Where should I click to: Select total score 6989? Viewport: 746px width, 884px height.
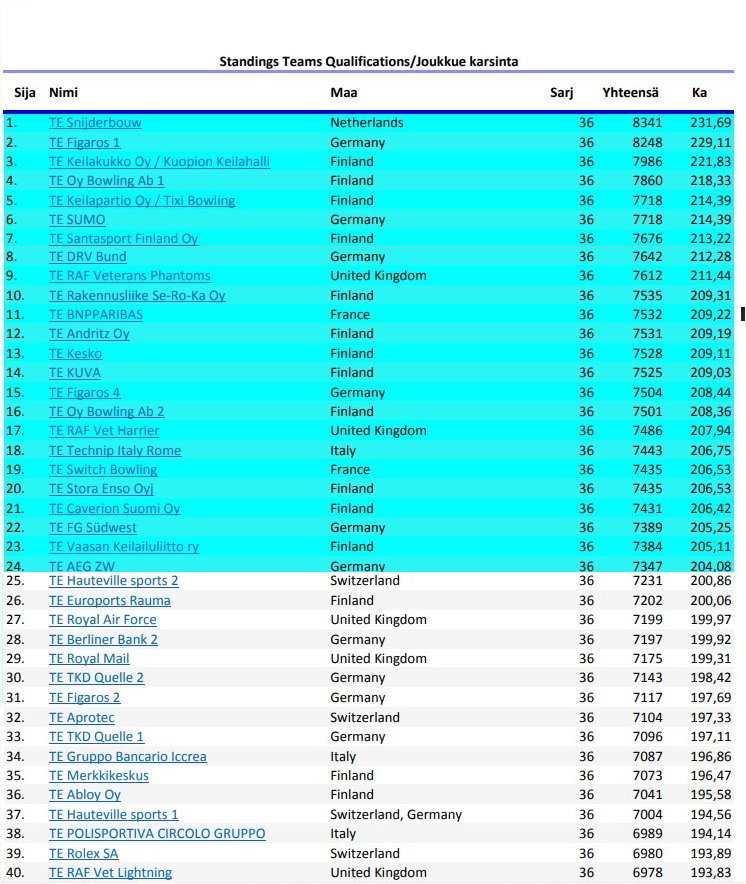tap(647, 834)
